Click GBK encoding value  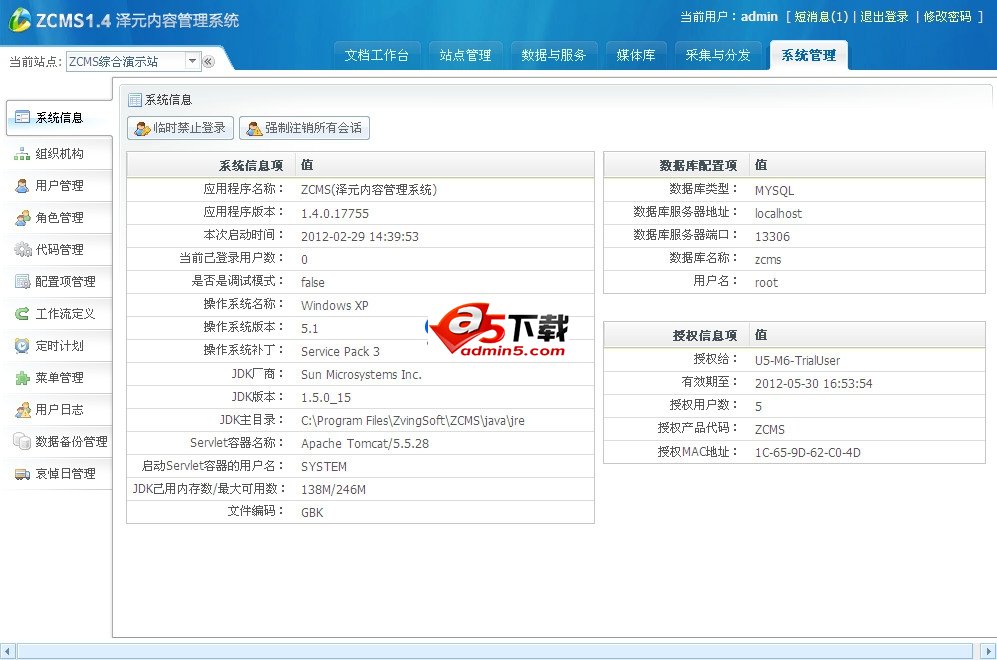[x=312, y=512]
